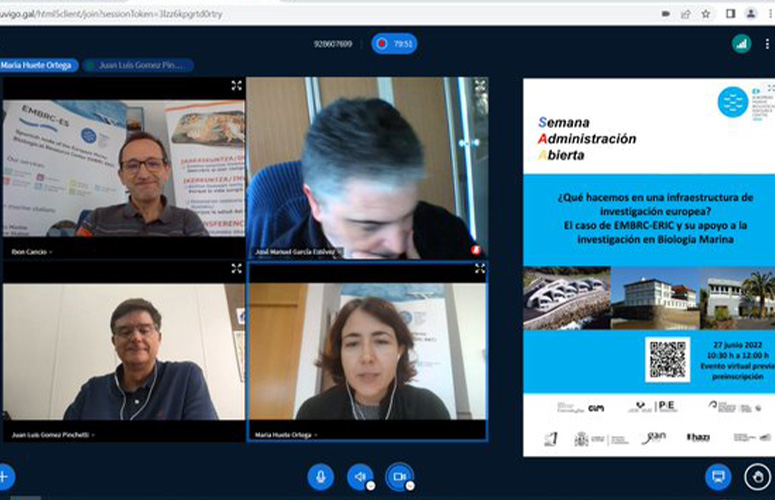
Task: Fullscreen José Manuel García Estévez's video
Action: [480, 86]
